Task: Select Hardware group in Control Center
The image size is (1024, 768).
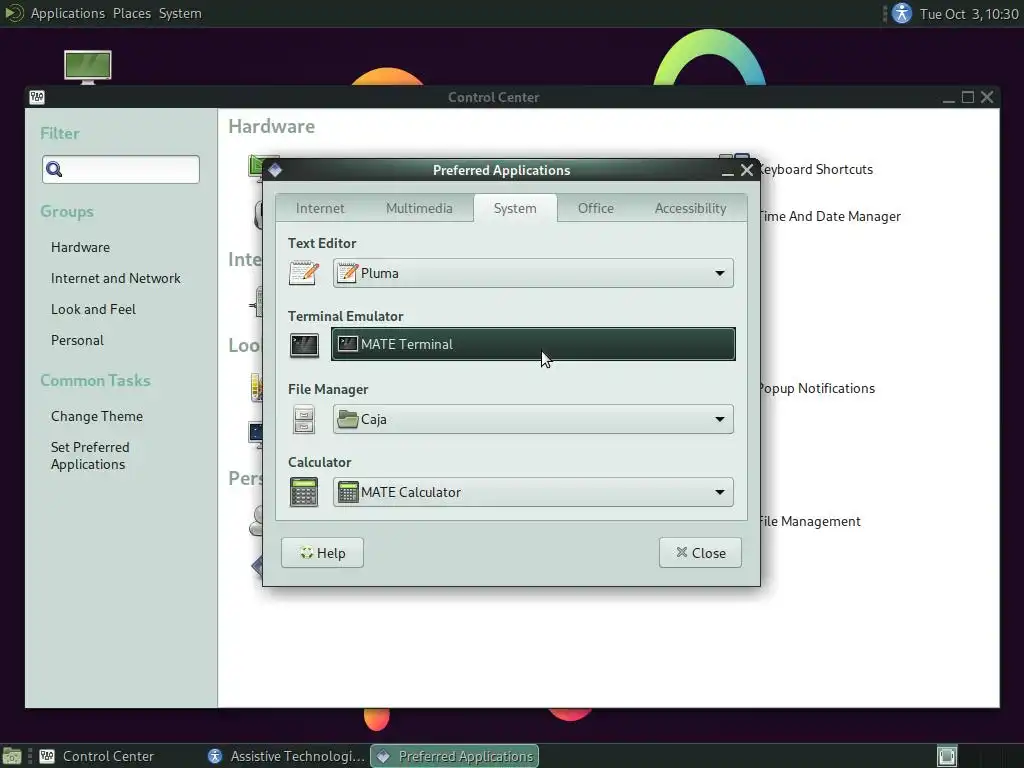Action: tap(80, 248)
